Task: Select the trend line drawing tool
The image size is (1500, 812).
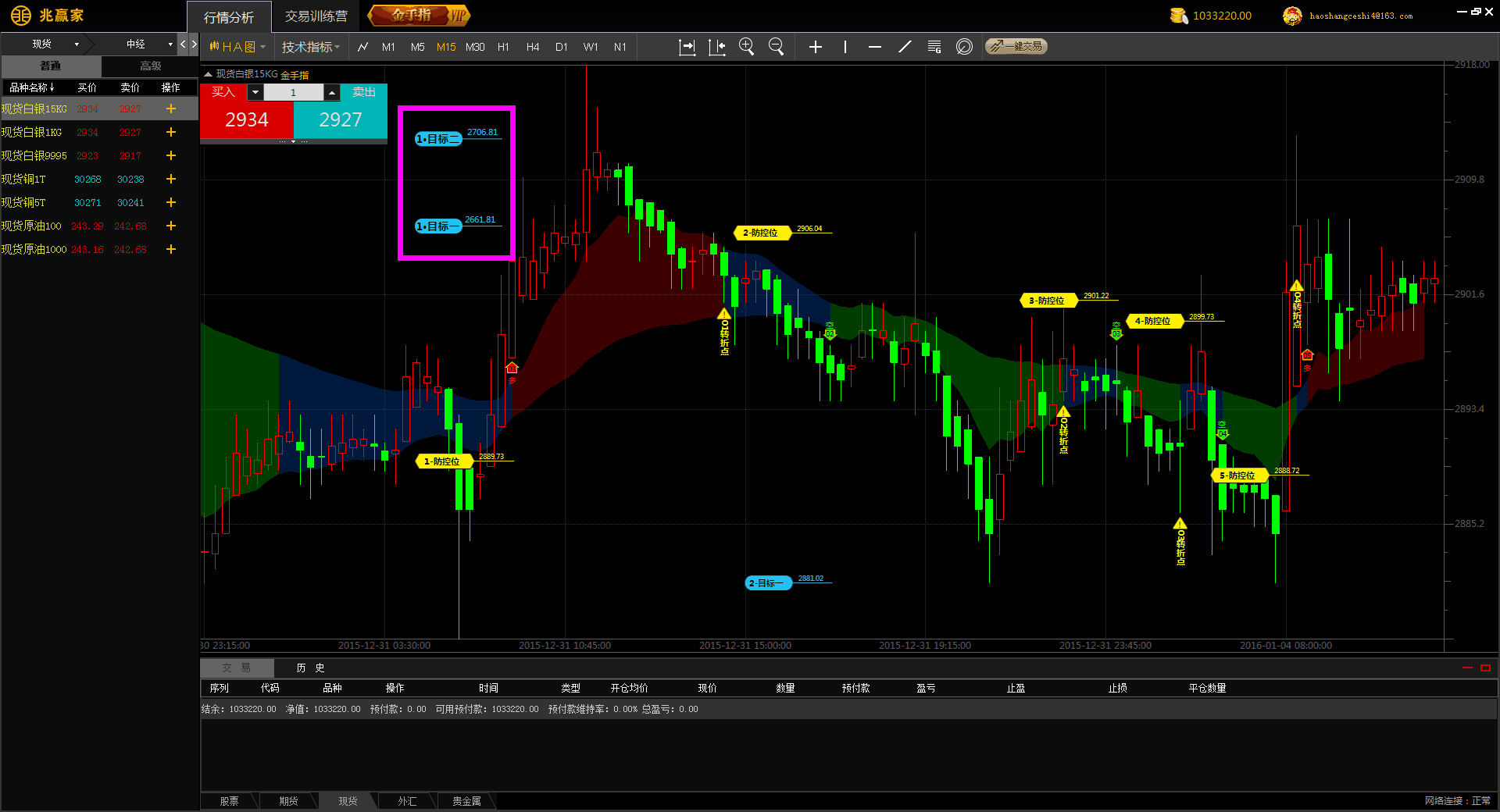Action: click(x=905, y=47)
